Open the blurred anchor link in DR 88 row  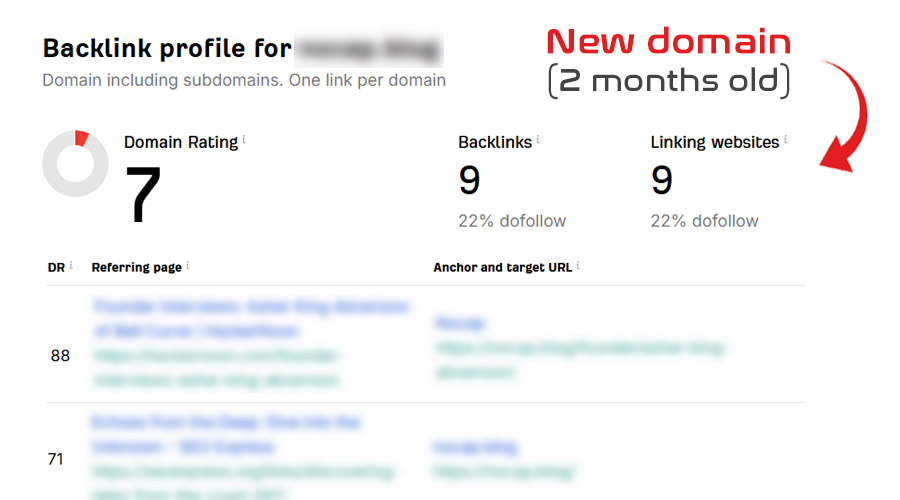click(x=460, y=324)
